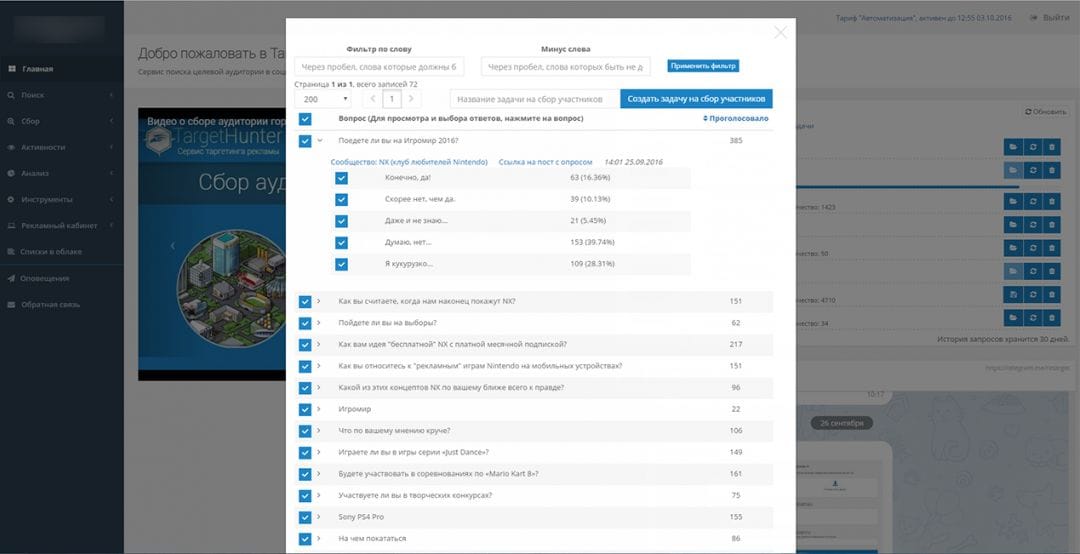Click the Сбор icon in sidebar

pyautogui.click(x=12, y=121)
